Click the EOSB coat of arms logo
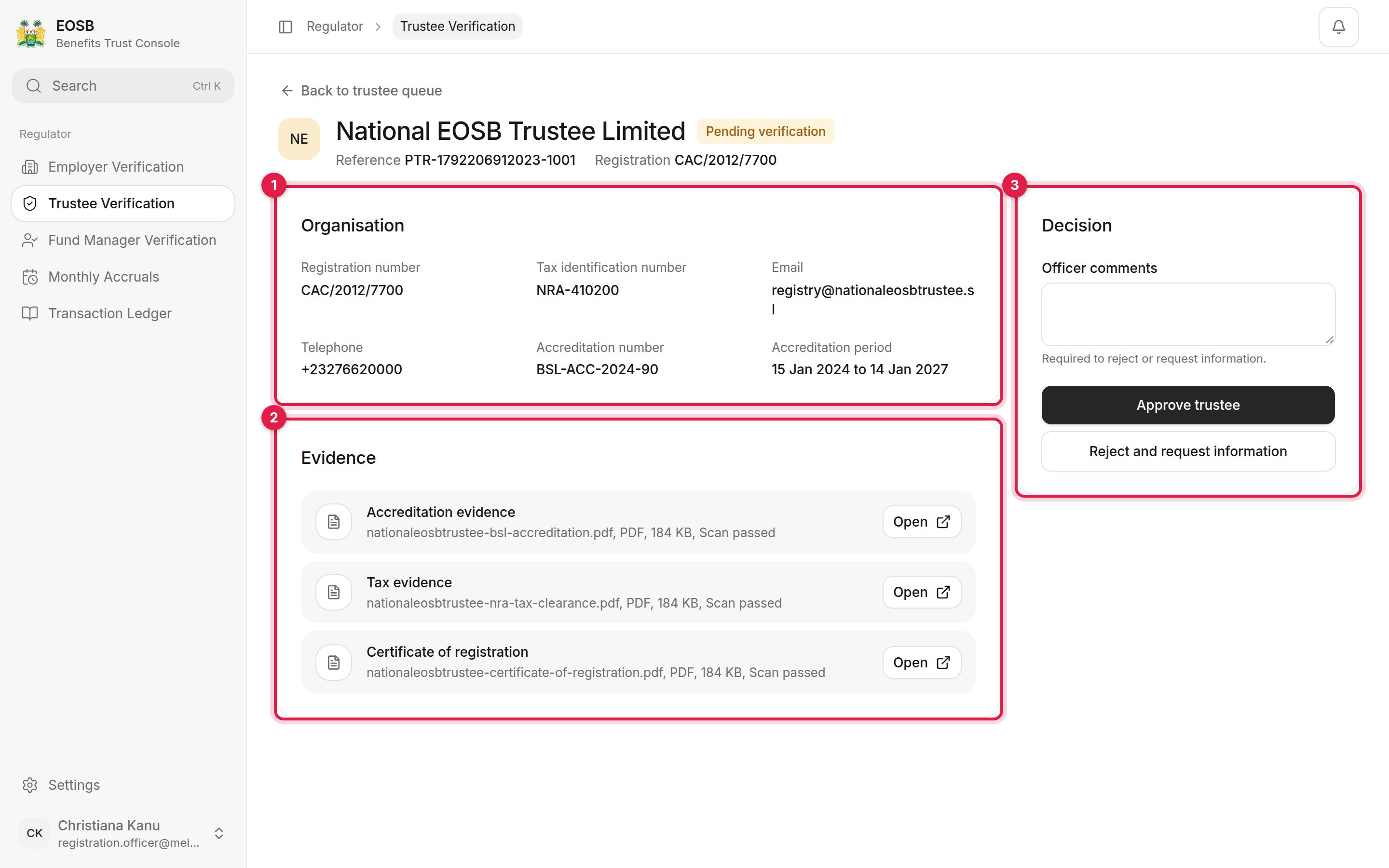This screenshot has height=868, width=1389. 31,33
